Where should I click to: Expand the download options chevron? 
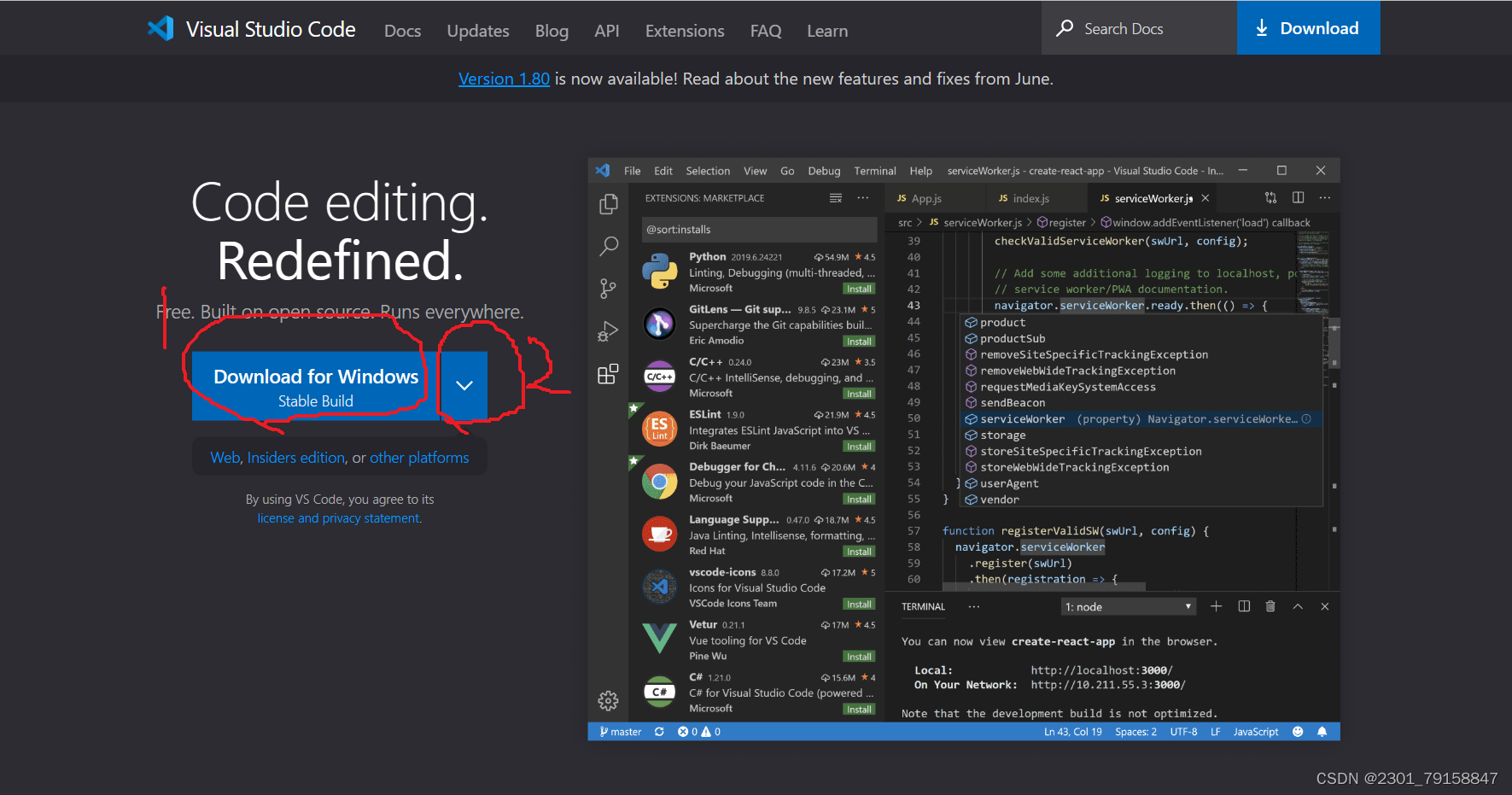tap(464, 386)
